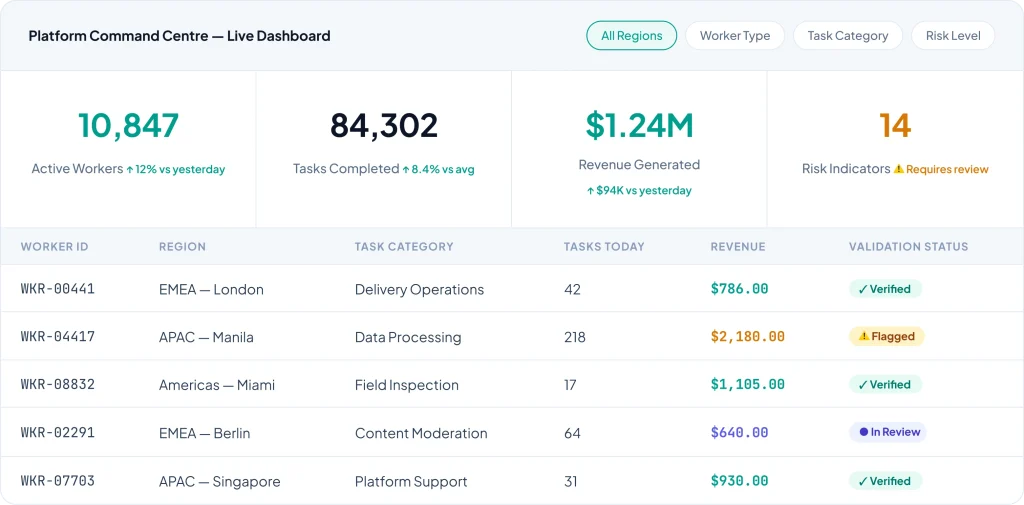Click the Verified checkmark badge for WKR-00441
This screenshot has height=505, width=1024.
click(884, 289)
